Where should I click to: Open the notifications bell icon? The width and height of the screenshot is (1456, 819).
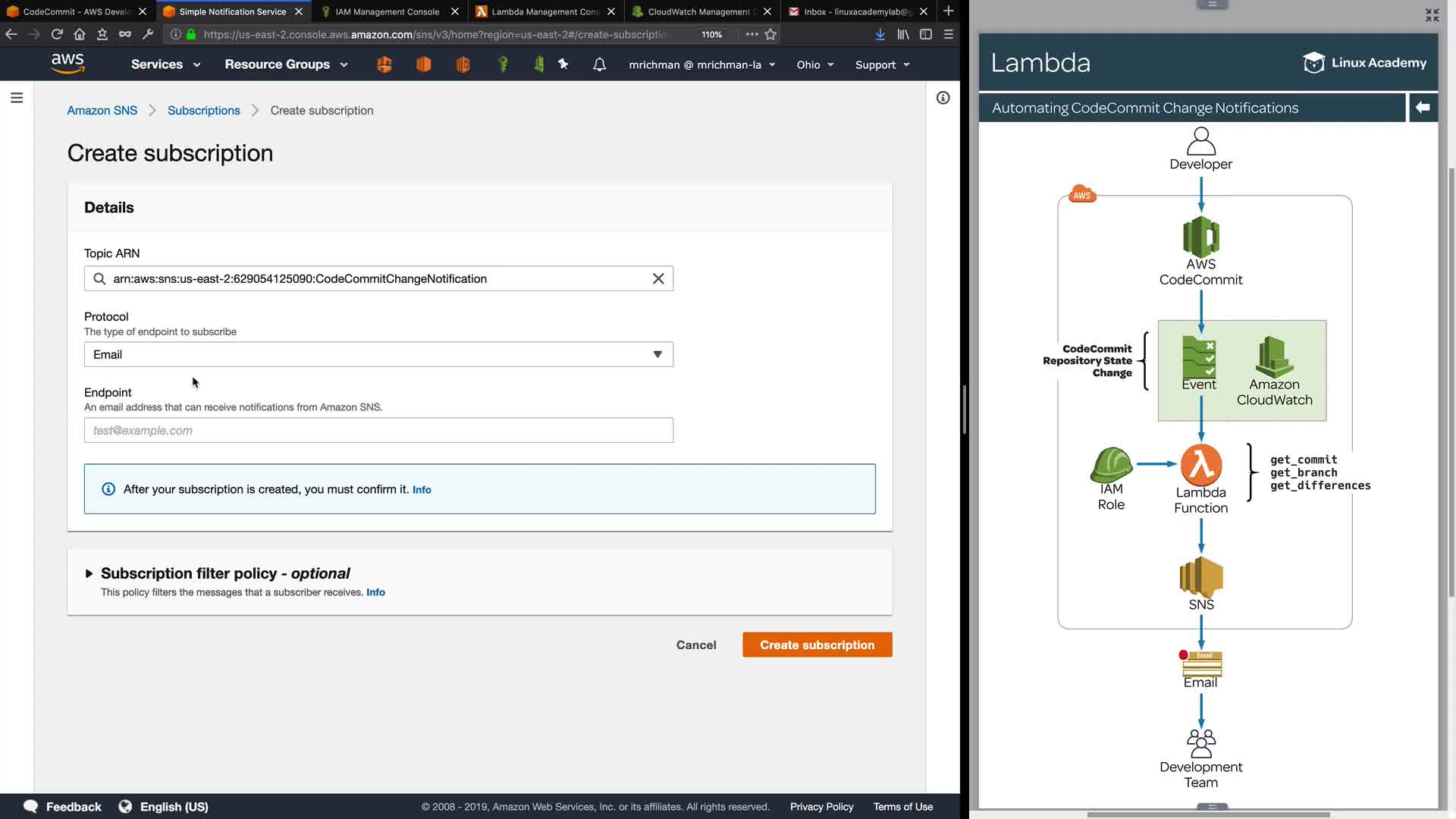coord(599,64)
